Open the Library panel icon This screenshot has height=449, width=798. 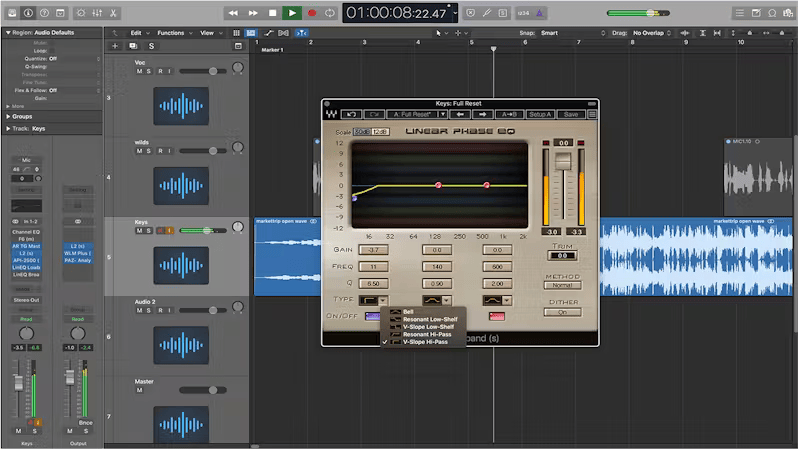(12, 13)
